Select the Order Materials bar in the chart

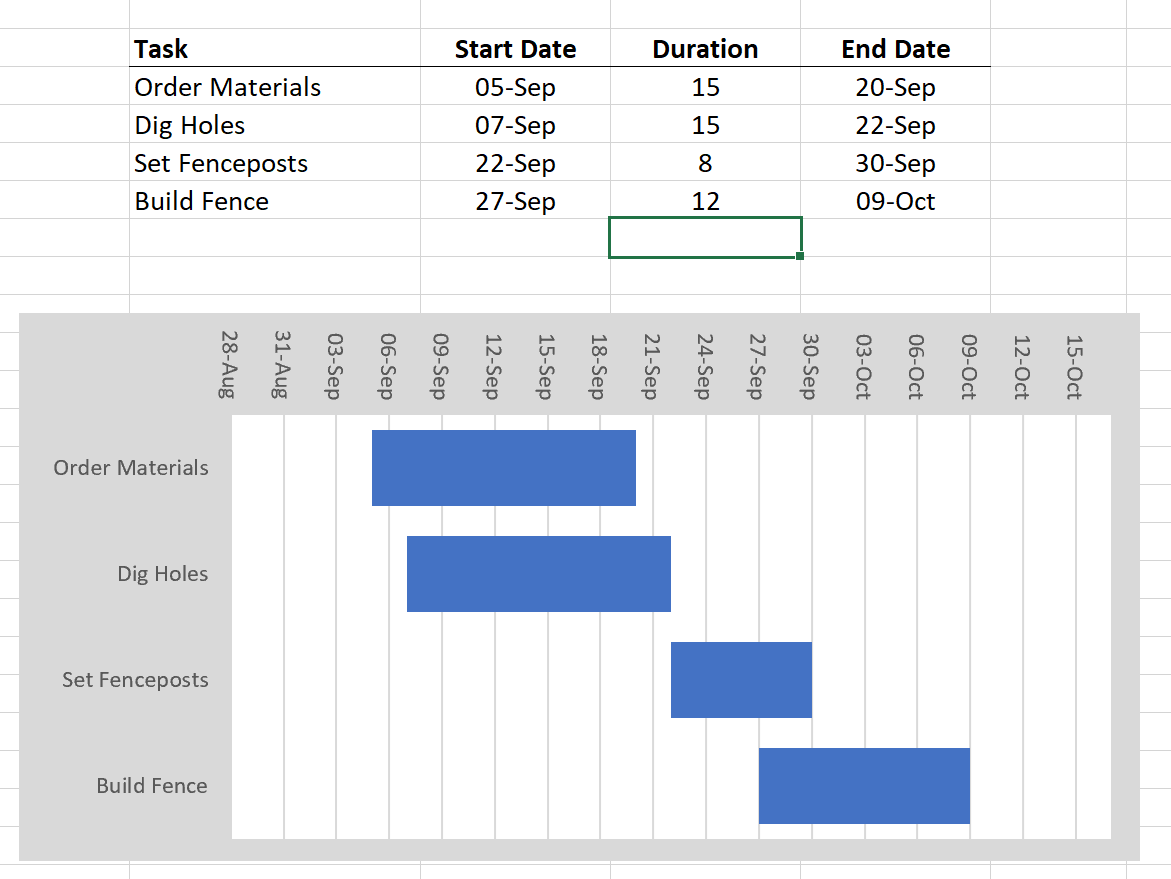(x=503, y=467)
